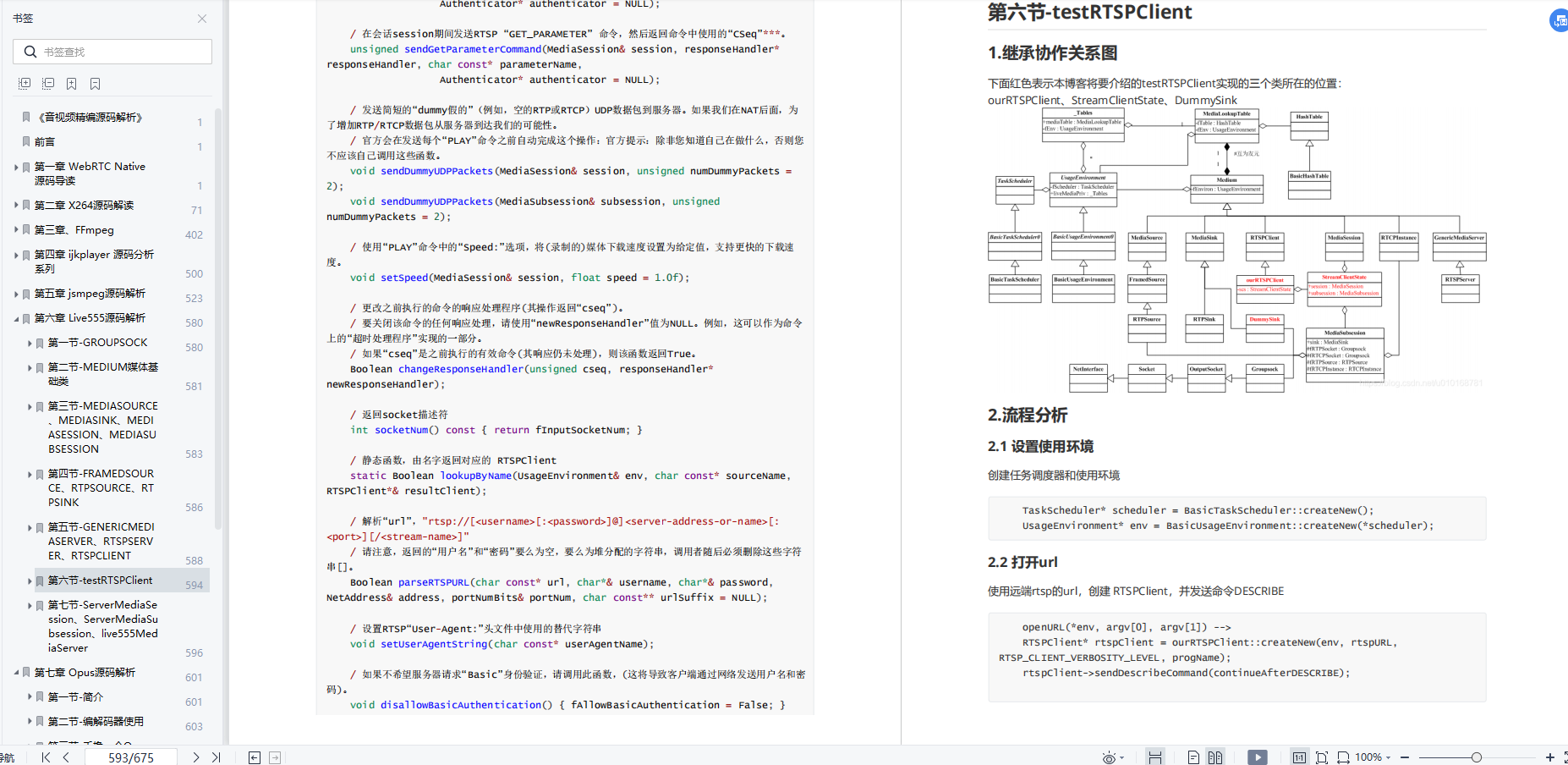The height and width of the screenshot is (765, 1568).
Task: Expand 第三章 FFmpeg bookmark
Action: 16,229
